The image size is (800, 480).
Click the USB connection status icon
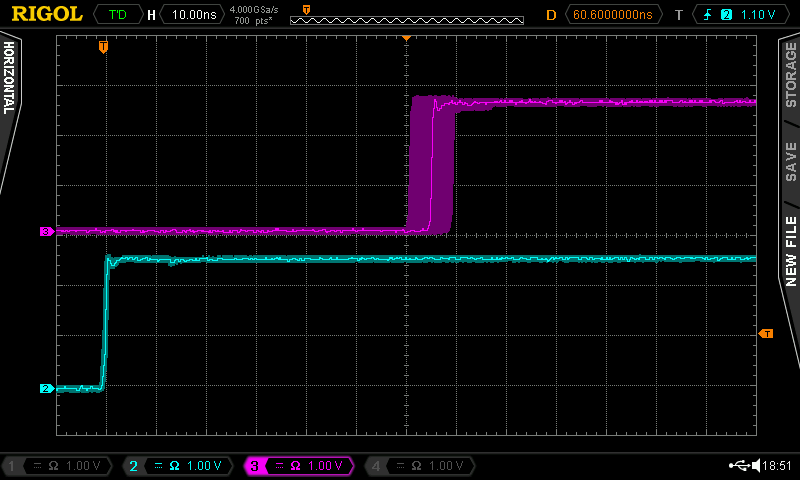click(741, 466)
